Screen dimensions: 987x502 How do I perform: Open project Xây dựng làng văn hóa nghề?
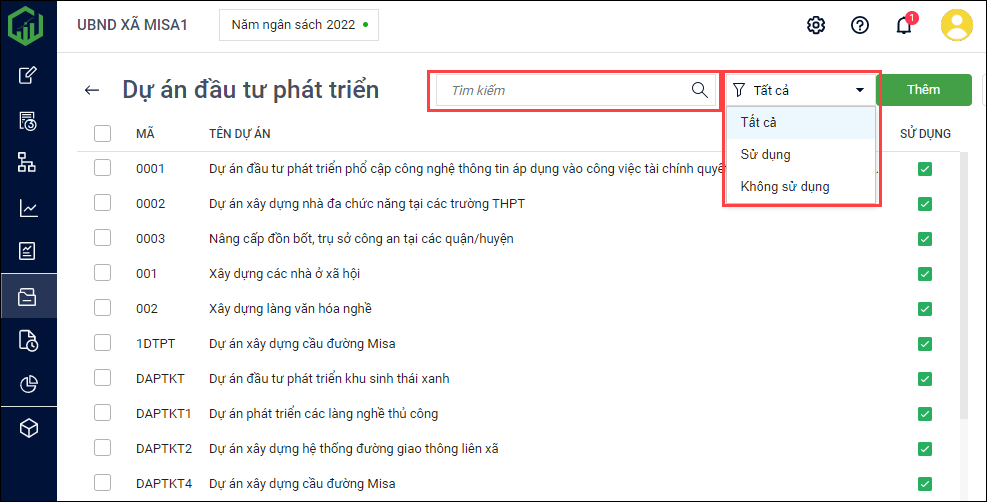point(290,309)
